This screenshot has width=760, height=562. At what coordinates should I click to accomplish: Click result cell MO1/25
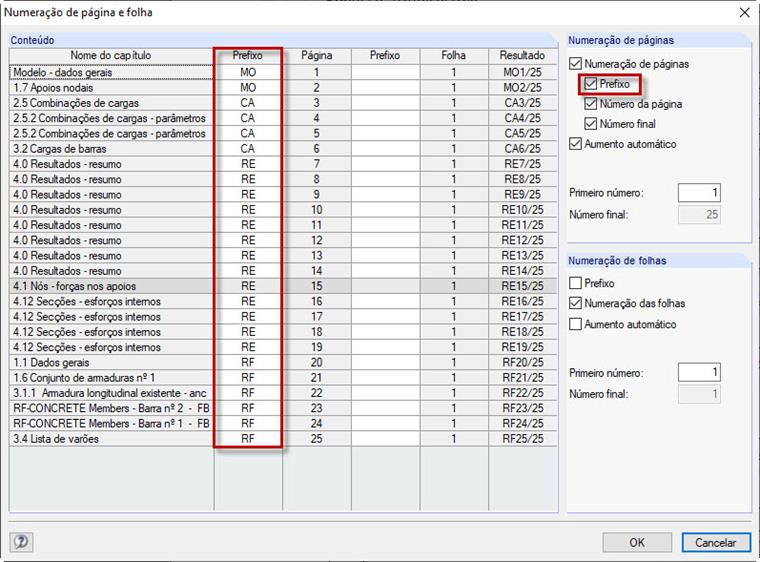click(x=522, y=72)
